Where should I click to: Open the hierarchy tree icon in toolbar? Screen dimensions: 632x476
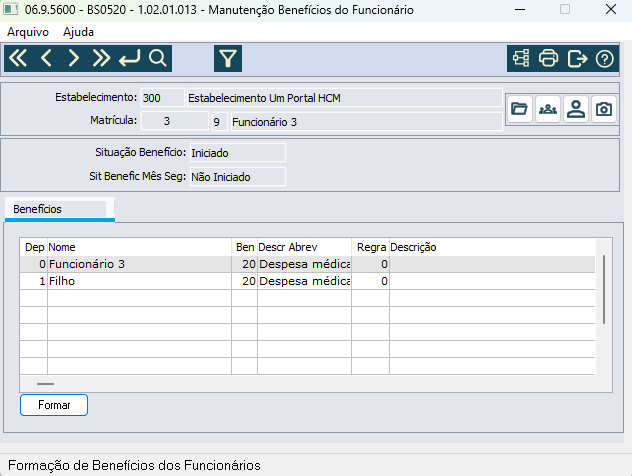pos(521,58)
